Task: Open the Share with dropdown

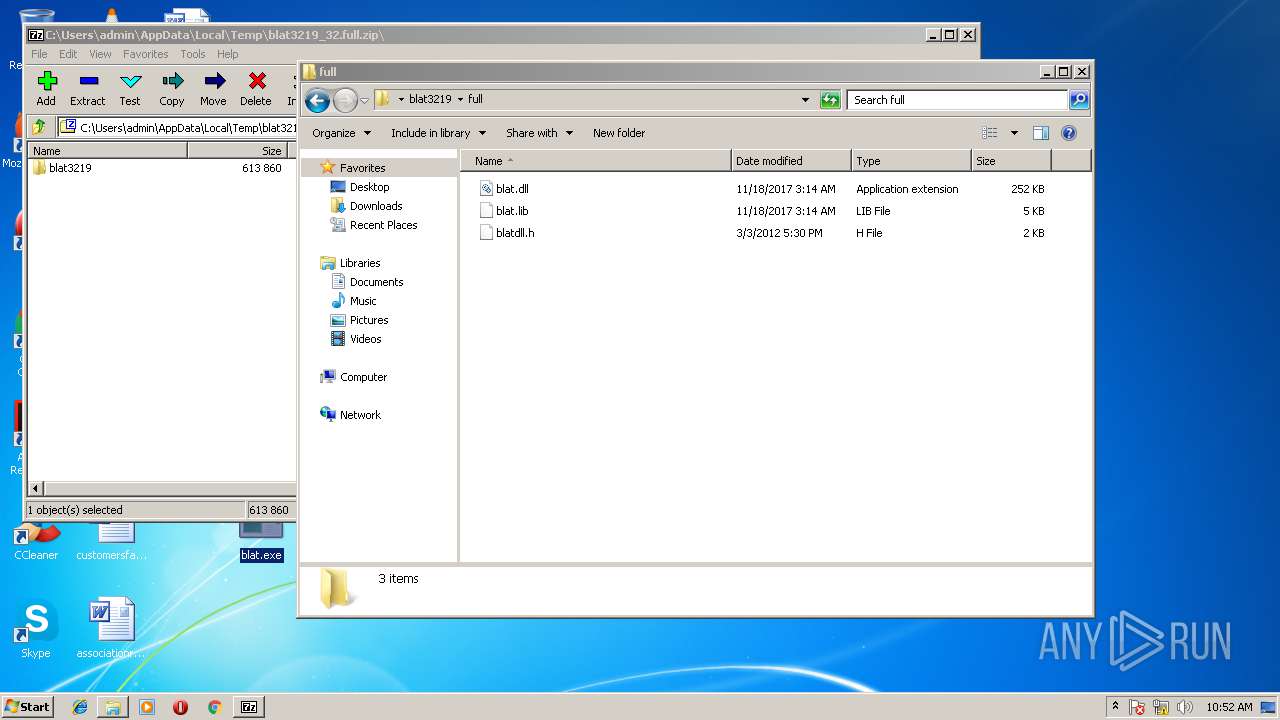Action: click(539, 133)
